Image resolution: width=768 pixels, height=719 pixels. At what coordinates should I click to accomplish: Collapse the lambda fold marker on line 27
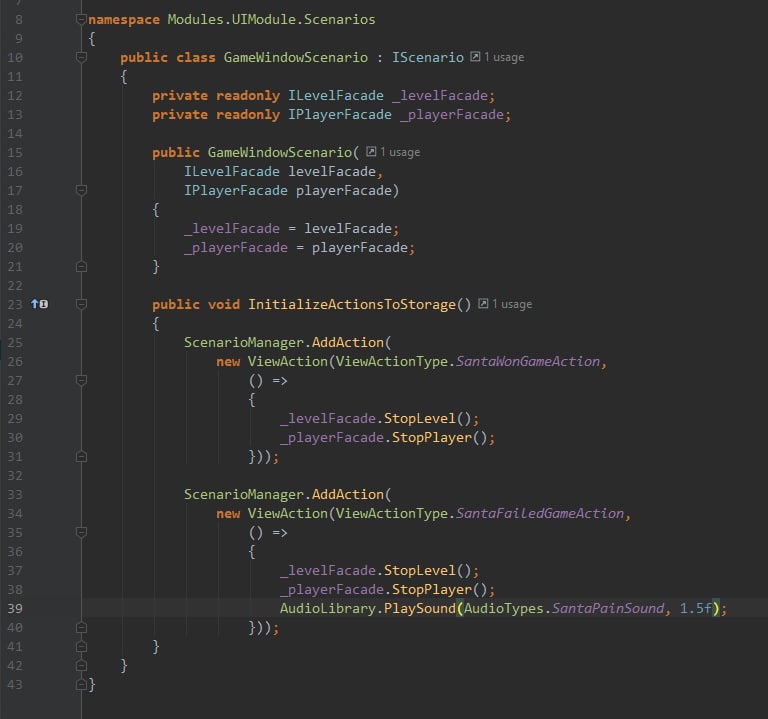[x=81, y=380]
